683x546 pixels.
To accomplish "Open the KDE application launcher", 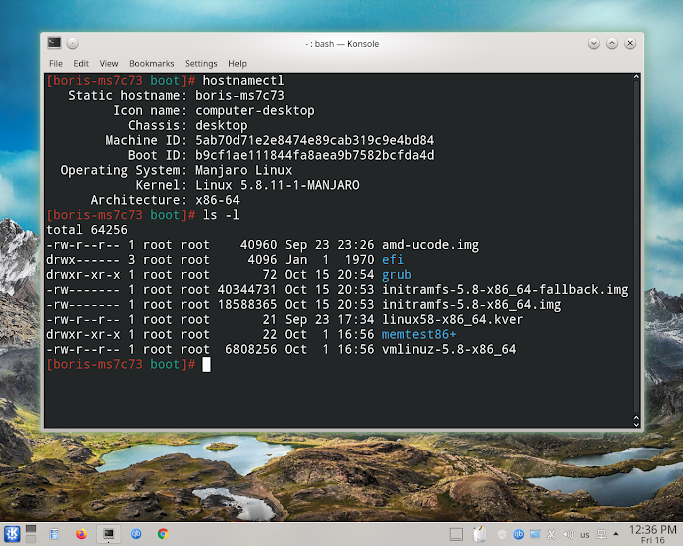I will point(12,534).
